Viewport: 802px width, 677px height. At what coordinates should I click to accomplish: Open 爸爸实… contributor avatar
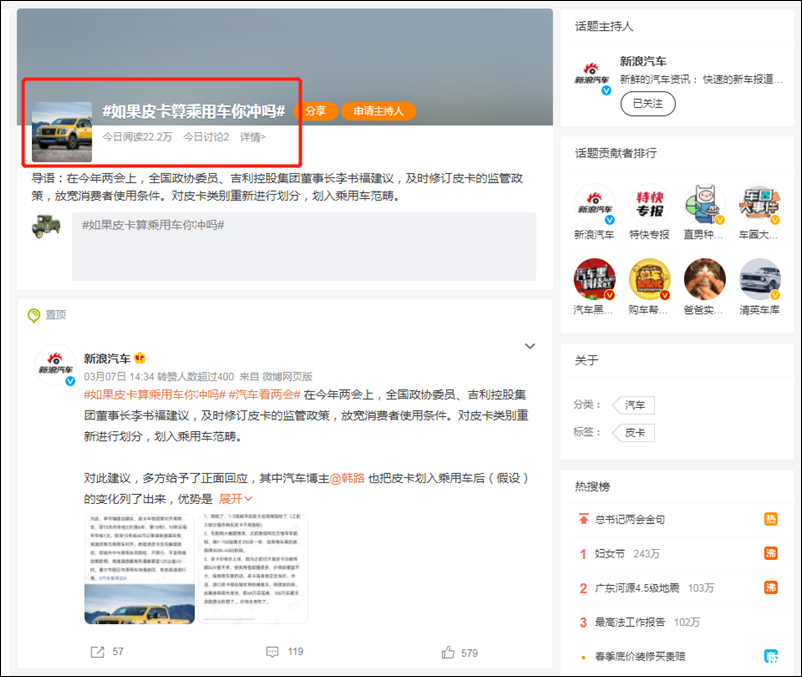(704, 279)
